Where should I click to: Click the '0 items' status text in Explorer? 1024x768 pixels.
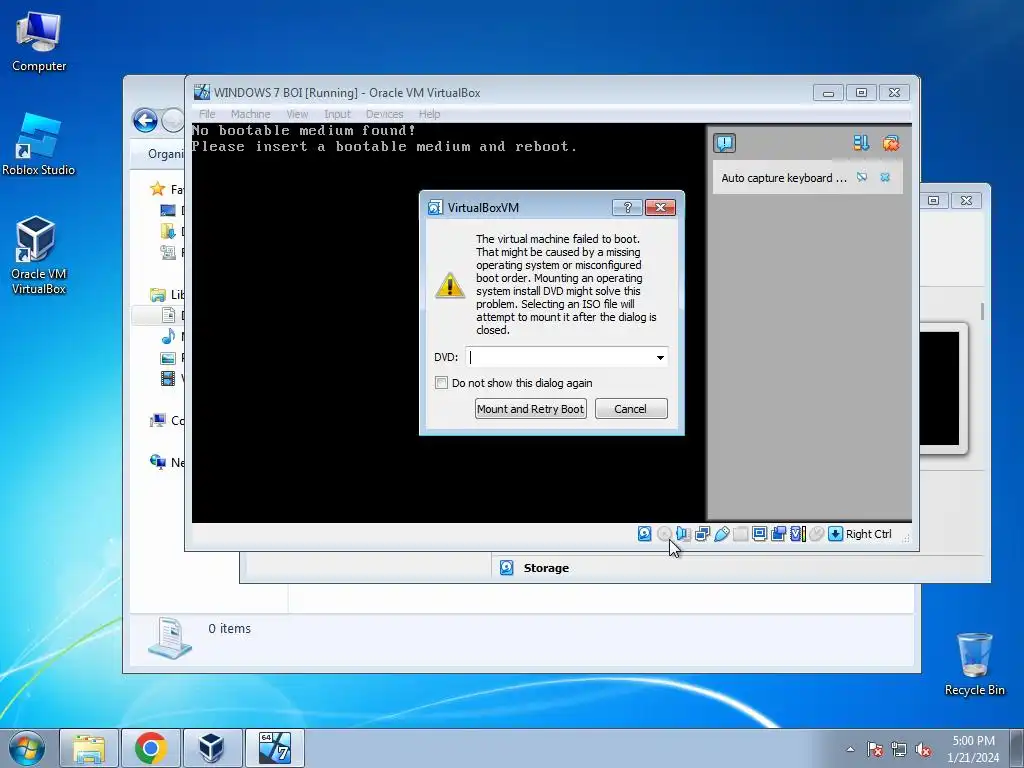pyautogui.click(x=229, y=628)
